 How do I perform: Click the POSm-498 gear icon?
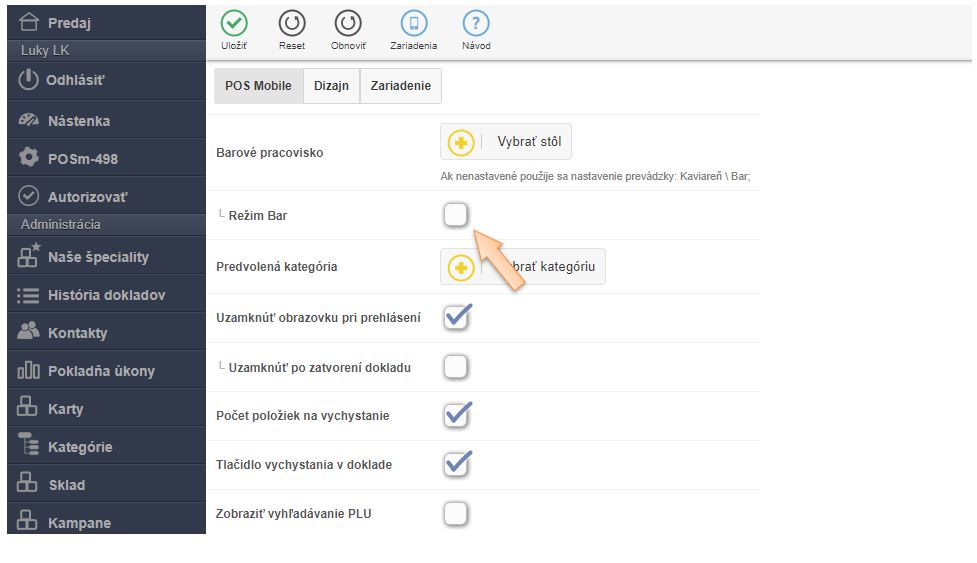[29, 158]
